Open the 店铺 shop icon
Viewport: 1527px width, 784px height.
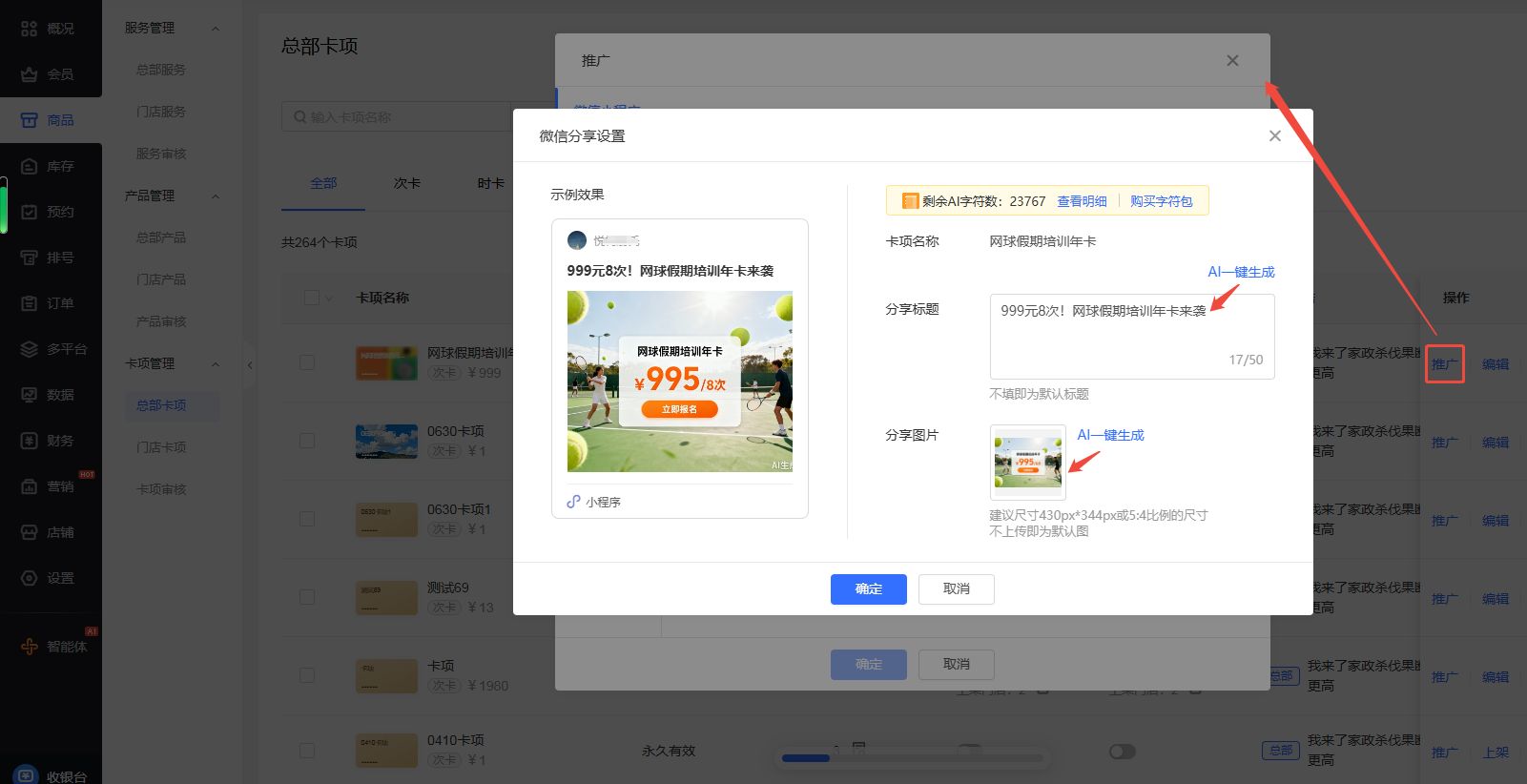29,532
